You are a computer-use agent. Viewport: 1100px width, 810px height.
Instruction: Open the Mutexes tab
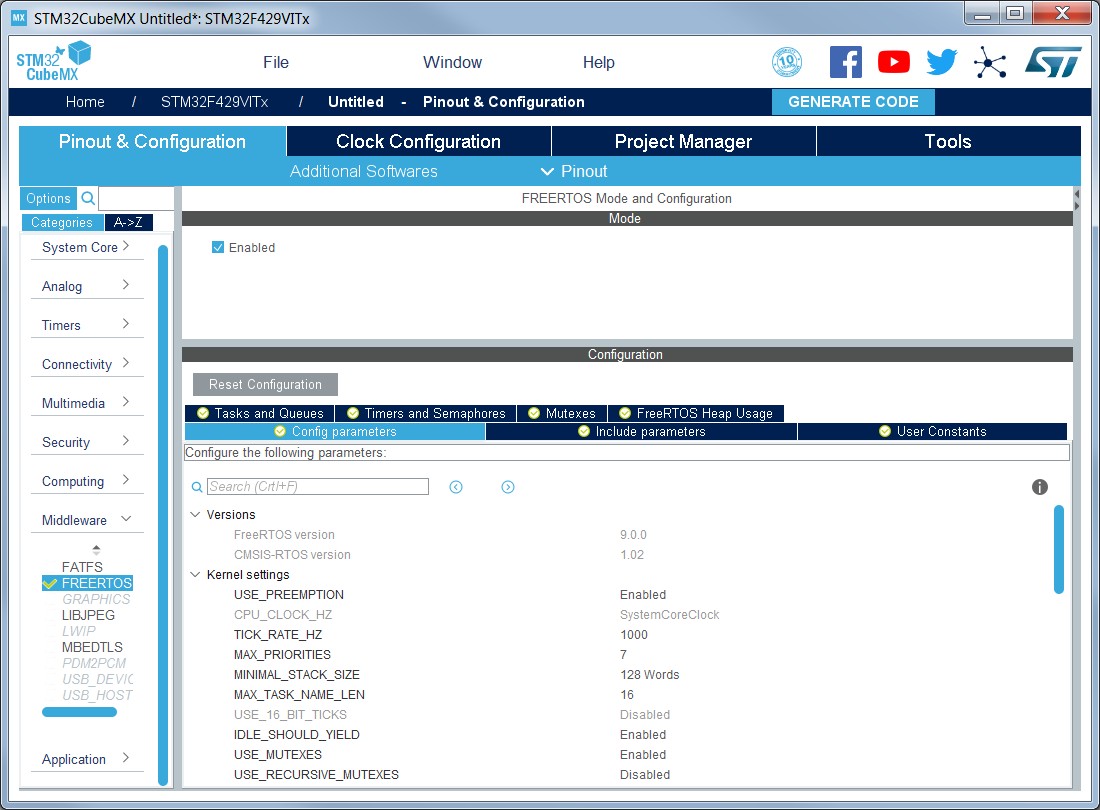(x=562, y=413)
